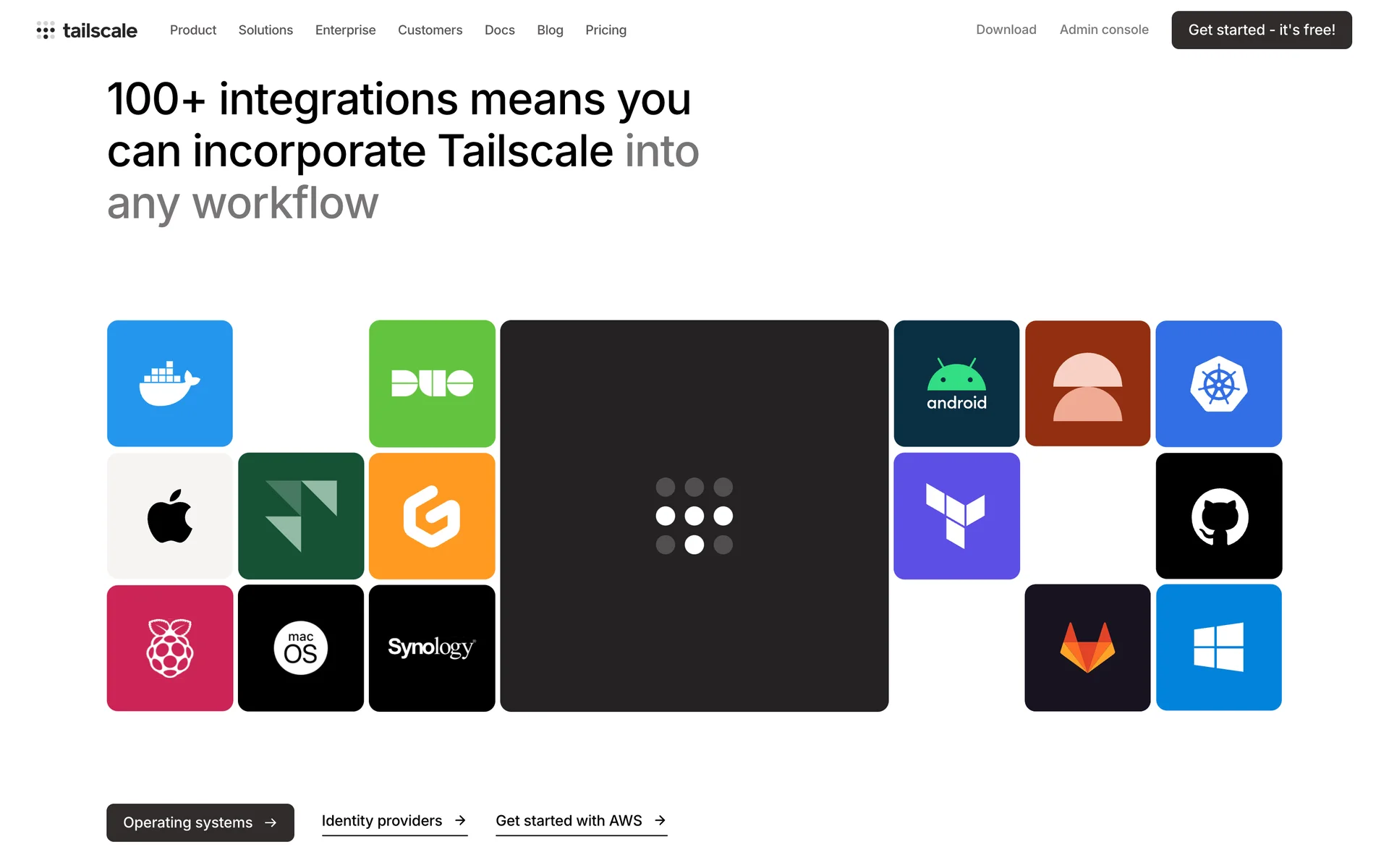Select the Apple logo tile

click(x=170, y=516)
